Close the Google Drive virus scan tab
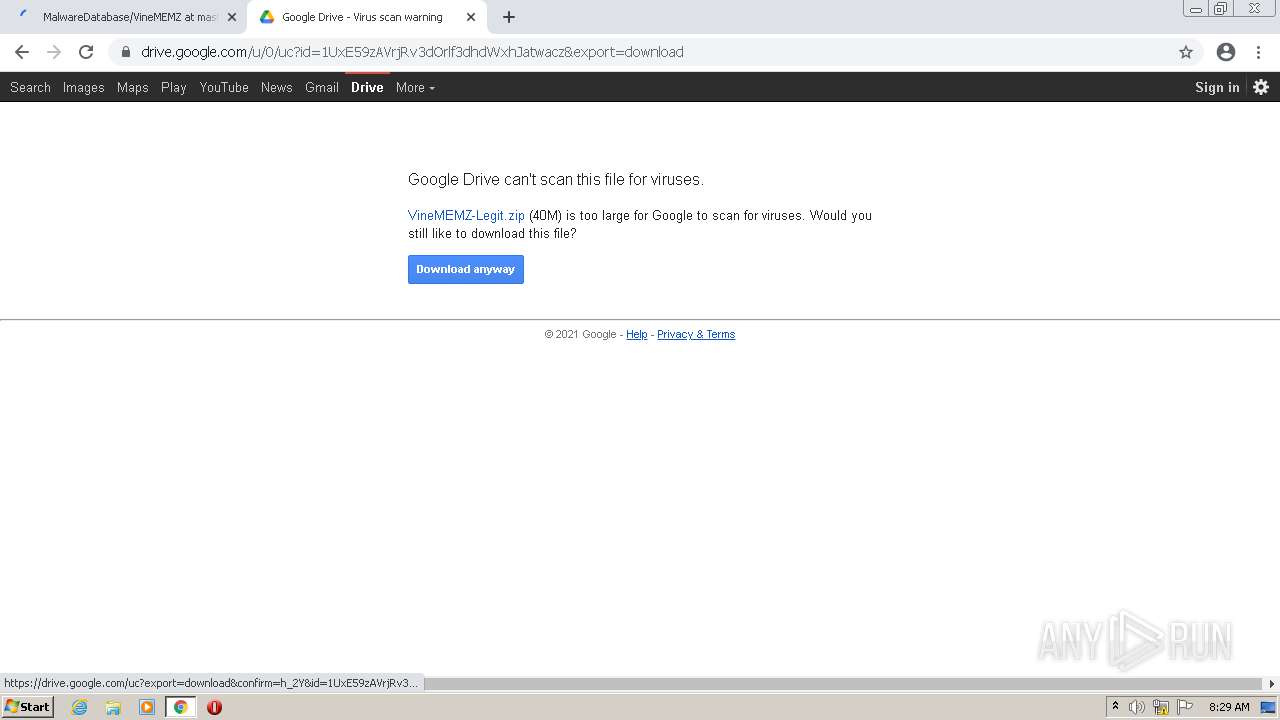 [x=471, y=17]
